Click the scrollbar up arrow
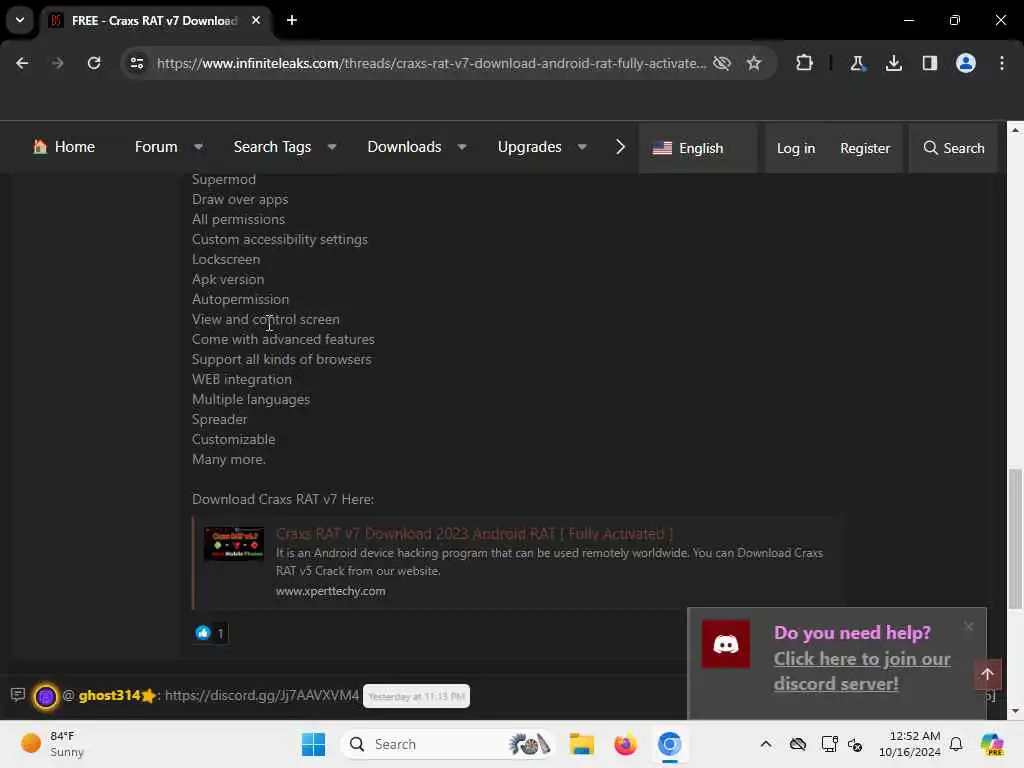This screenshot has height=768, width=1024. coord(1014,130)
